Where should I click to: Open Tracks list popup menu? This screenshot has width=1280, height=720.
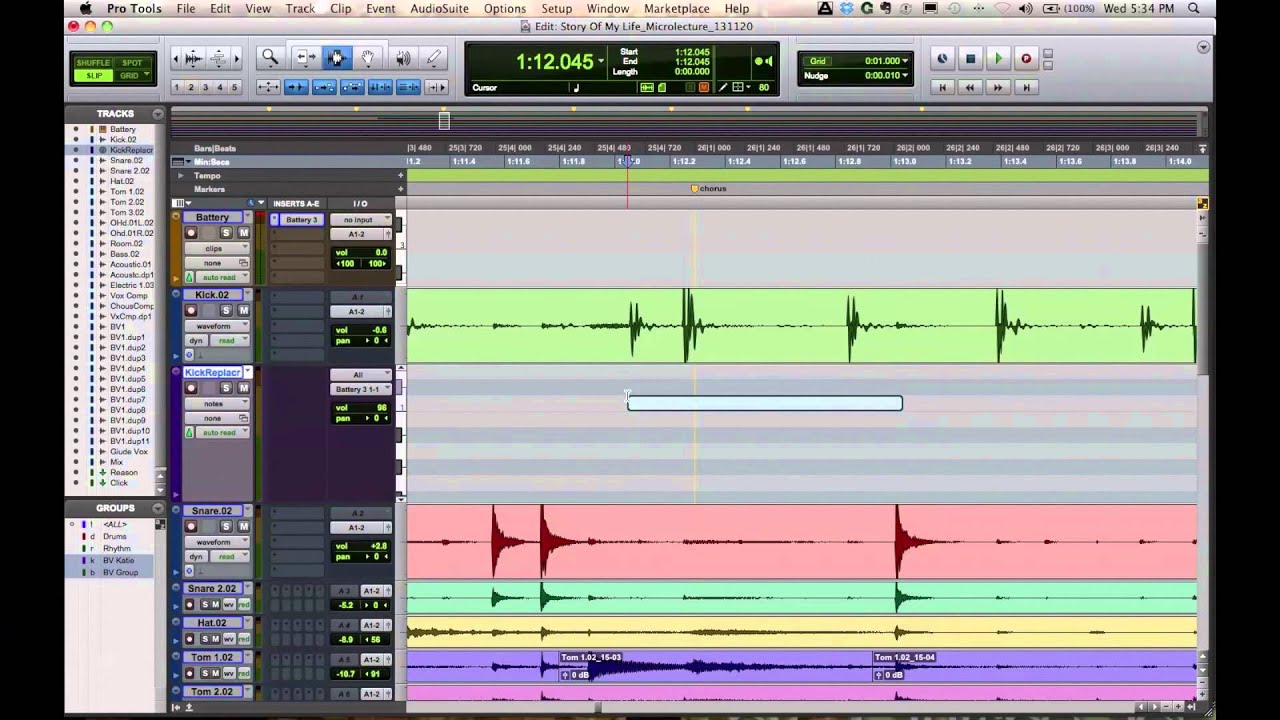(157, 114)
